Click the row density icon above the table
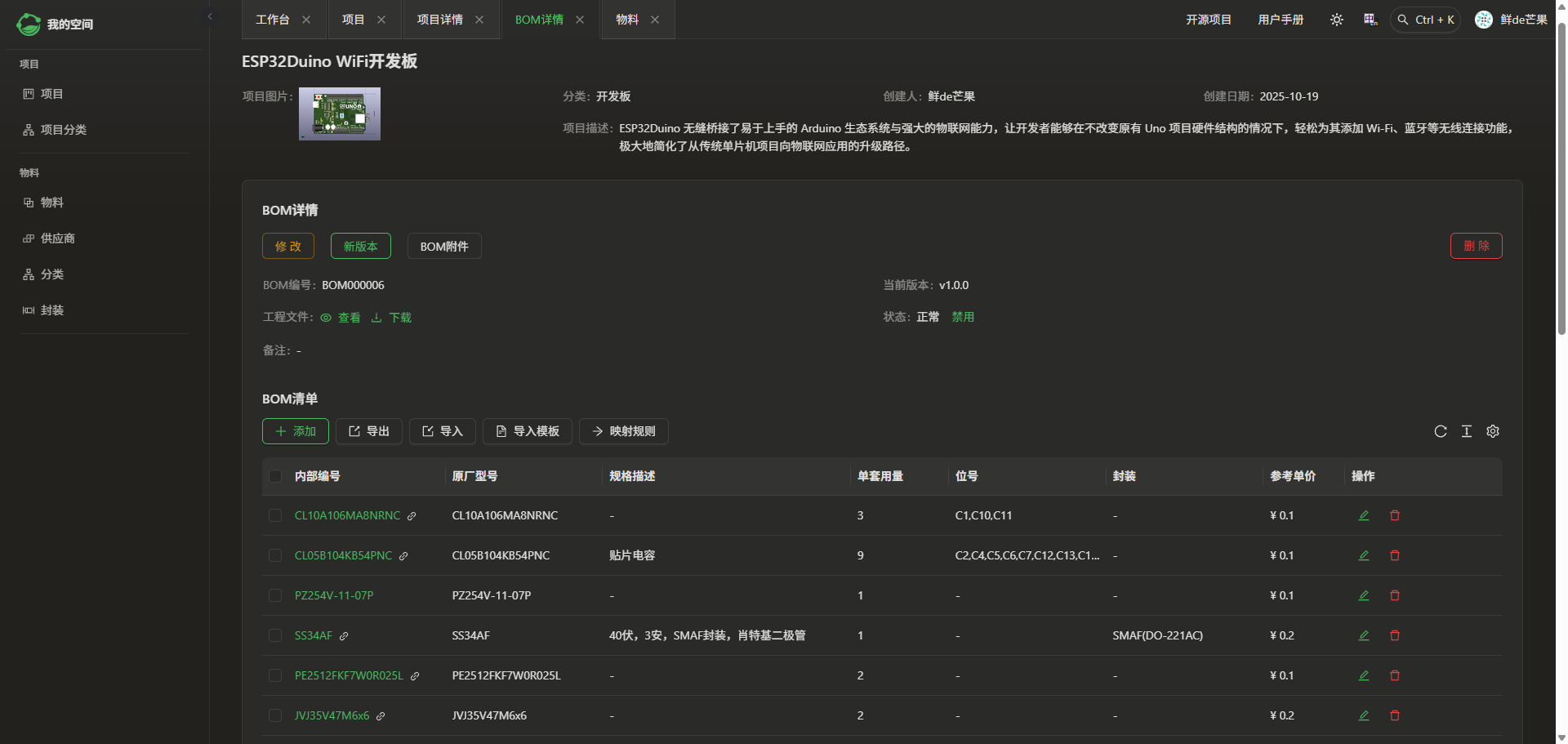The image size is (1568, 744). click(x=1467, y=431)
